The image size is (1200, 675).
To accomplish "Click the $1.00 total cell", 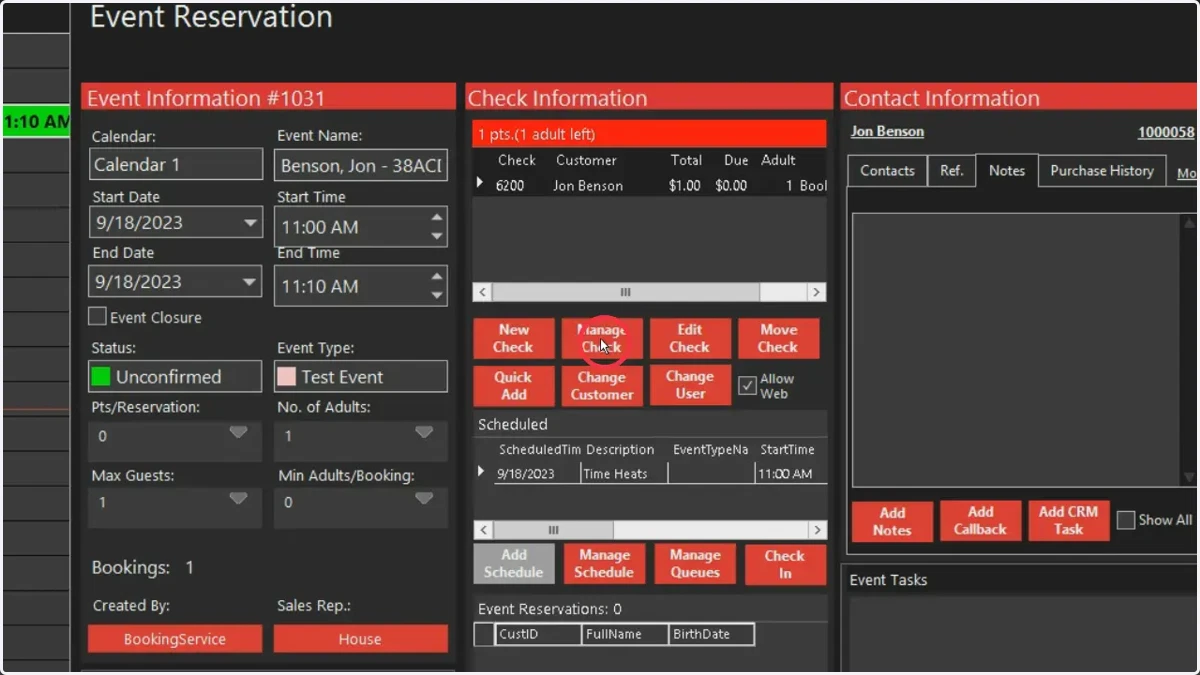I will 684,186.
